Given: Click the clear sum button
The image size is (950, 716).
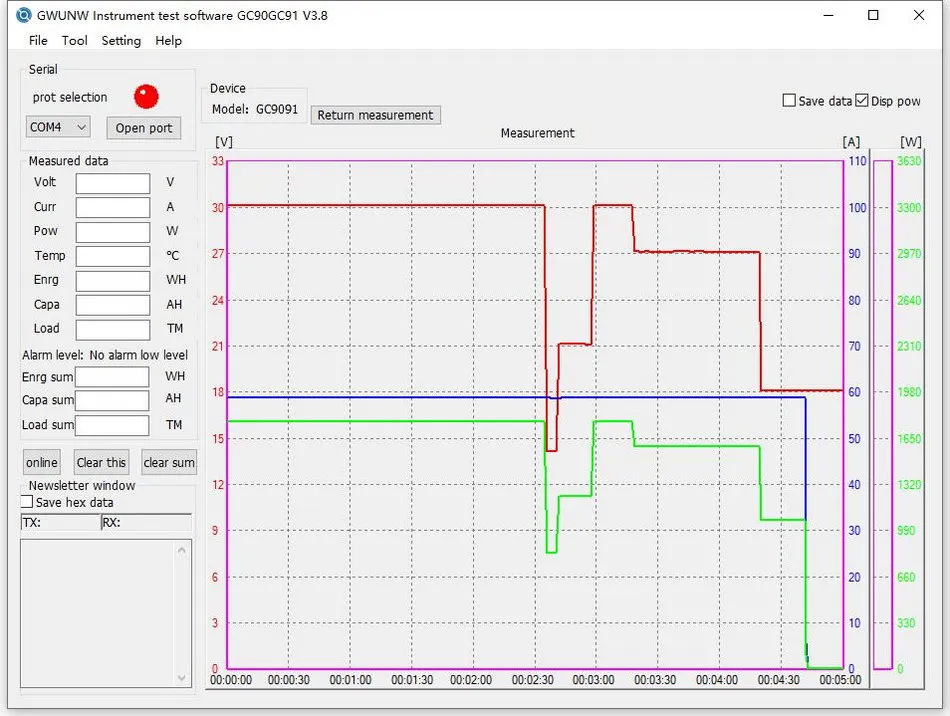Looking at the screenshot, I should pos(169,463).
